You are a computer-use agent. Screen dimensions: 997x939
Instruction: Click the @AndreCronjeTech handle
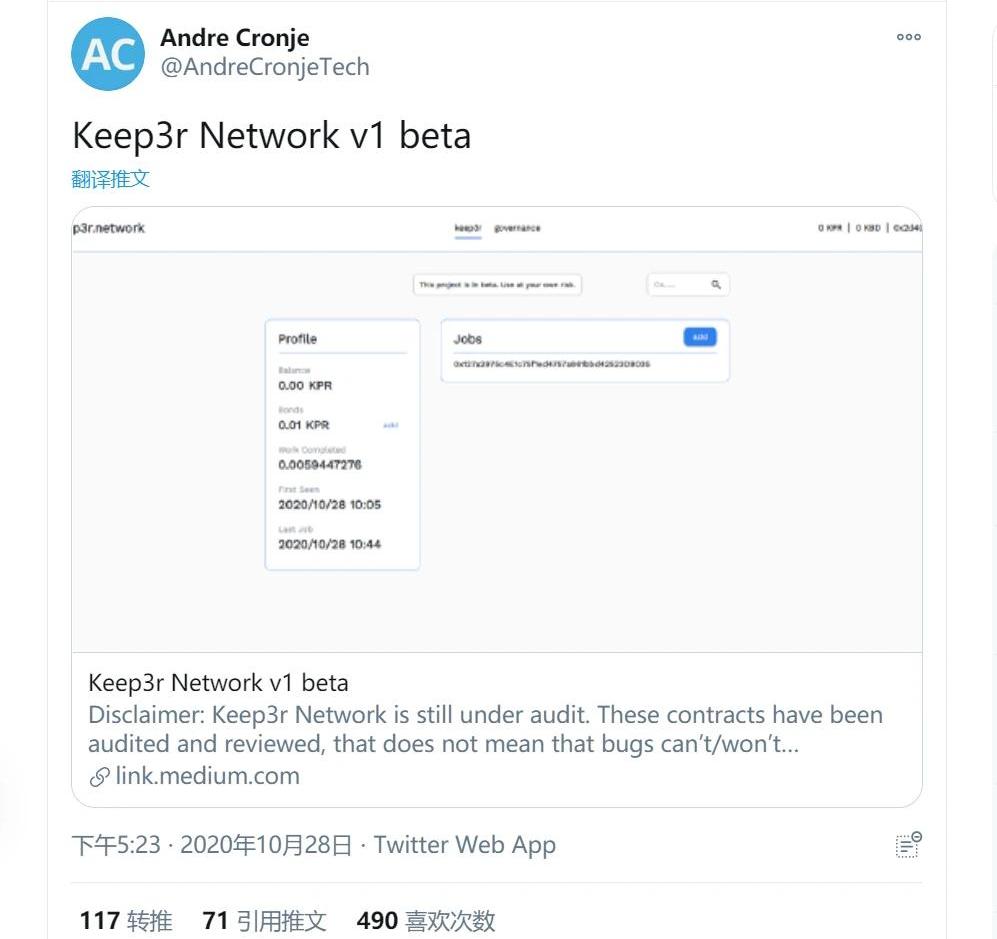(265, 67)
